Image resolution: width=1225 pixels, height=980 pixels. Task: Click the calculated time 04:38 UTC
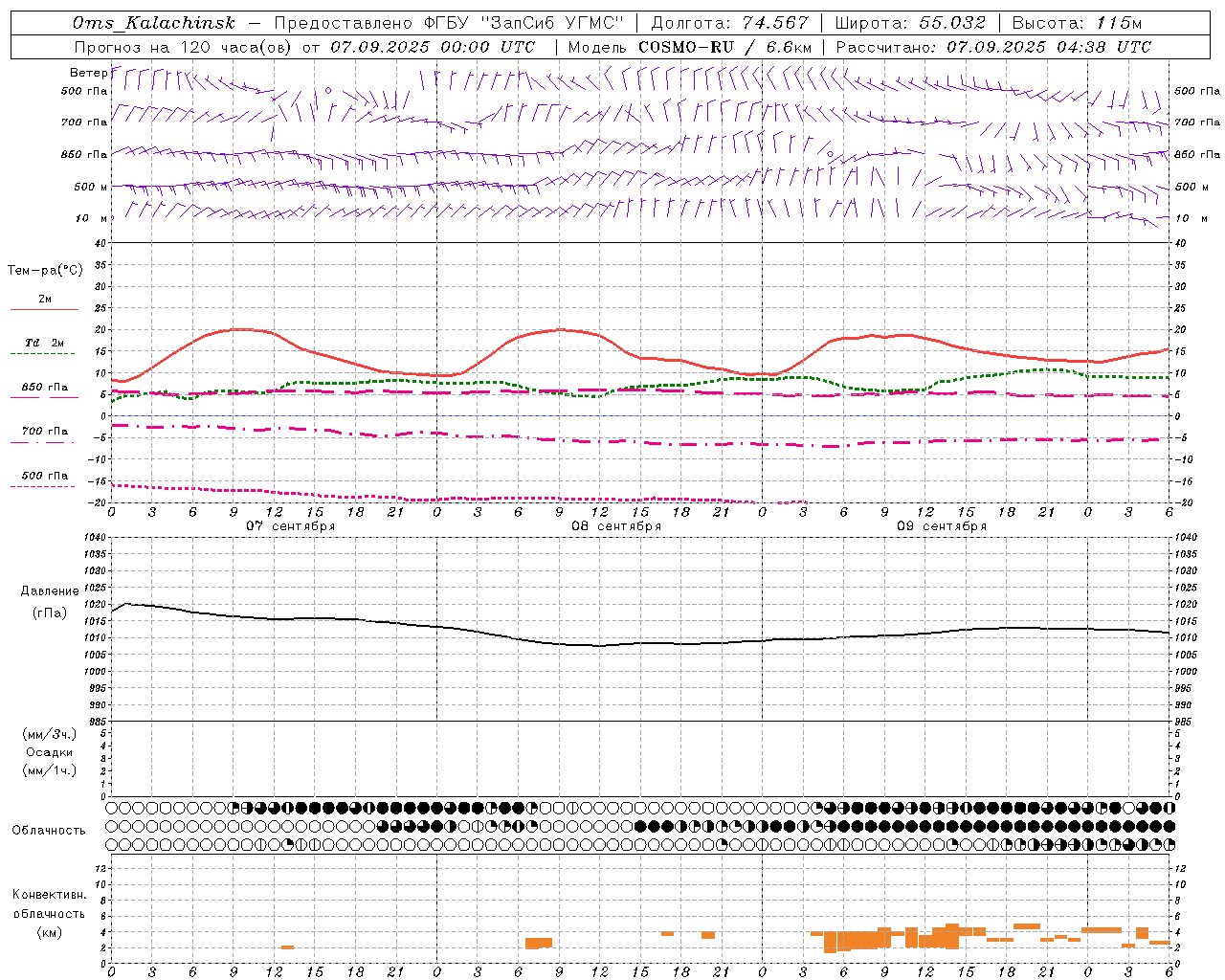1103,47
